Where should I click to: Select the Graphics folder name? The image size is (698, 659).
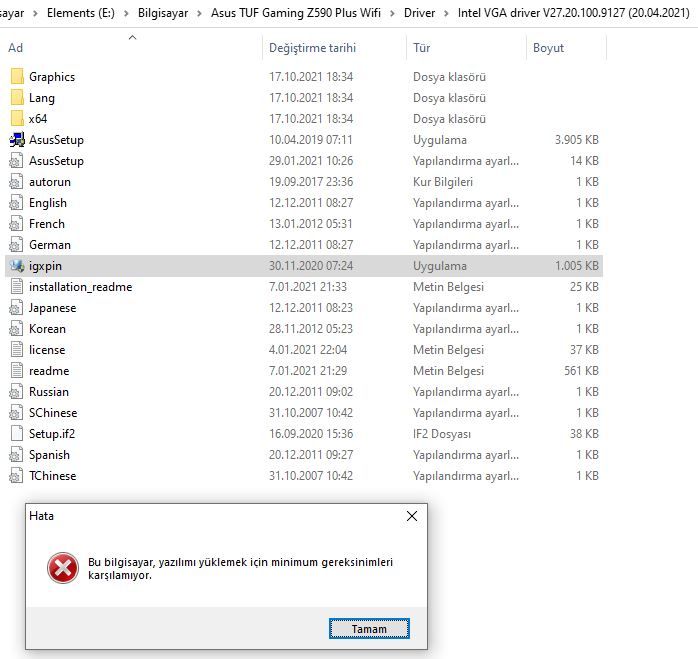(x=52, y=77)
